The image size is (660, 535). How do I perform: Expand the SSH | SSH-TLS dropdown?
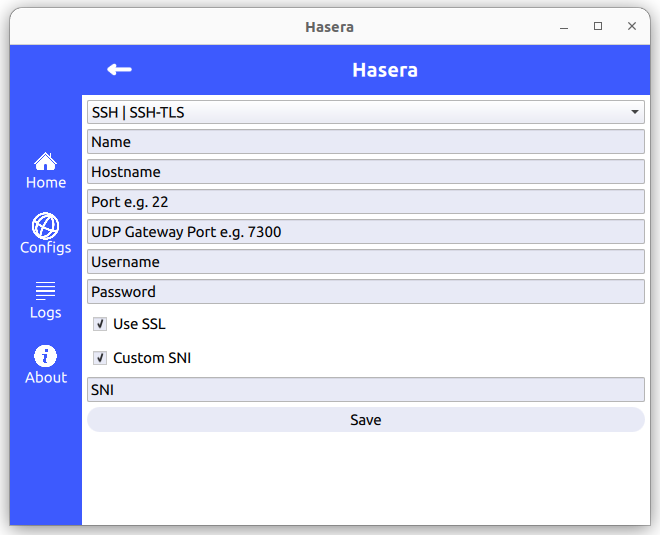coord(366,112)
